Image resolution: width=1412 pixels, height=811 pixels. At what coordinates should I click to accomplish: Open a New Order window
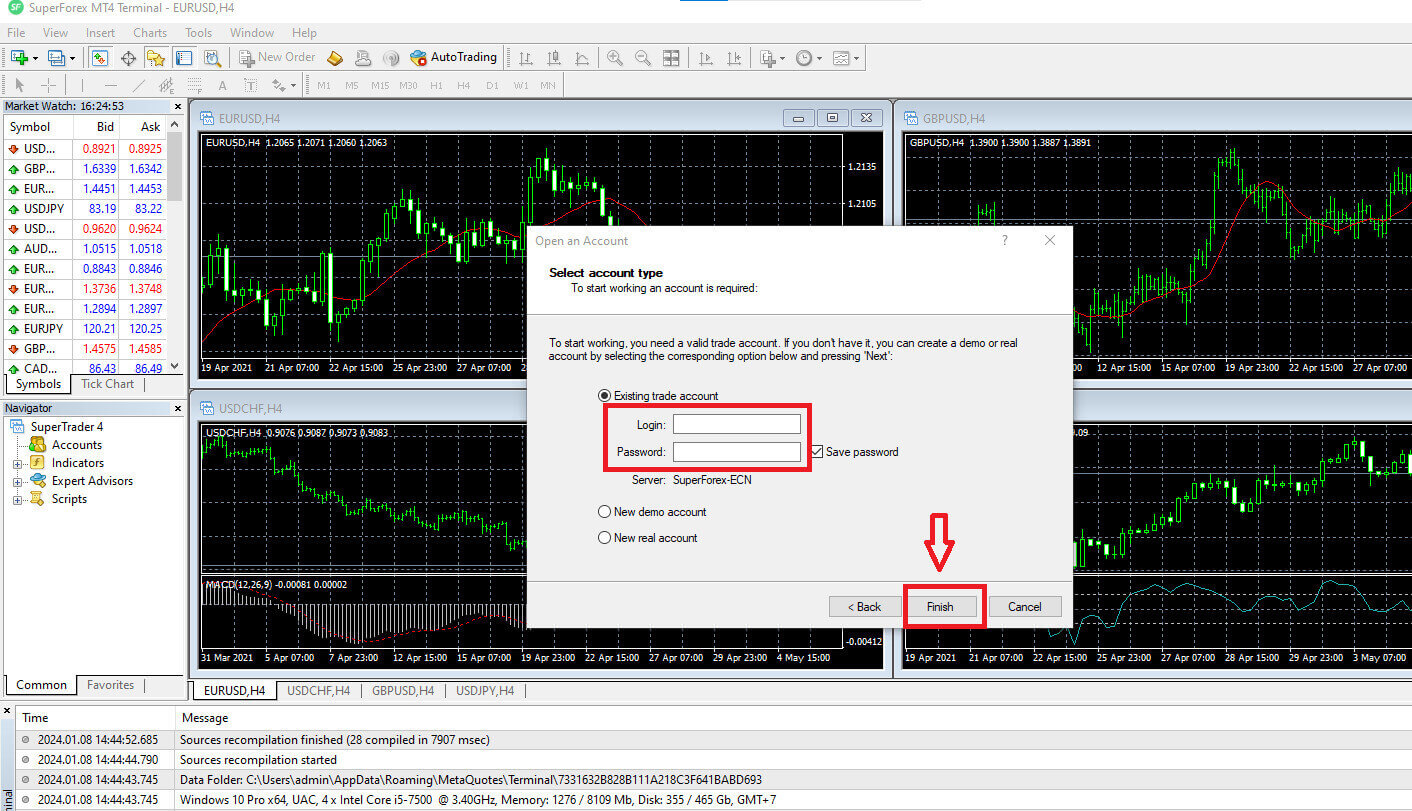[277, 57]
